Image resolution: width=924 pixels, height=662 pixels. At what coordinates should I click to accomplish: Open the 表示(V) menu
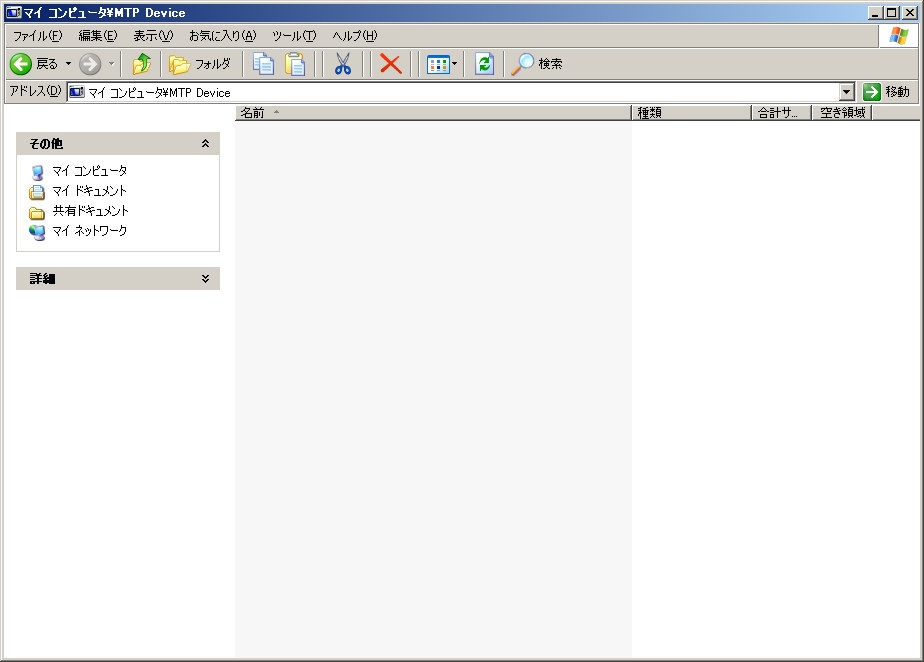pyautogui.click(x=153, y=36)
